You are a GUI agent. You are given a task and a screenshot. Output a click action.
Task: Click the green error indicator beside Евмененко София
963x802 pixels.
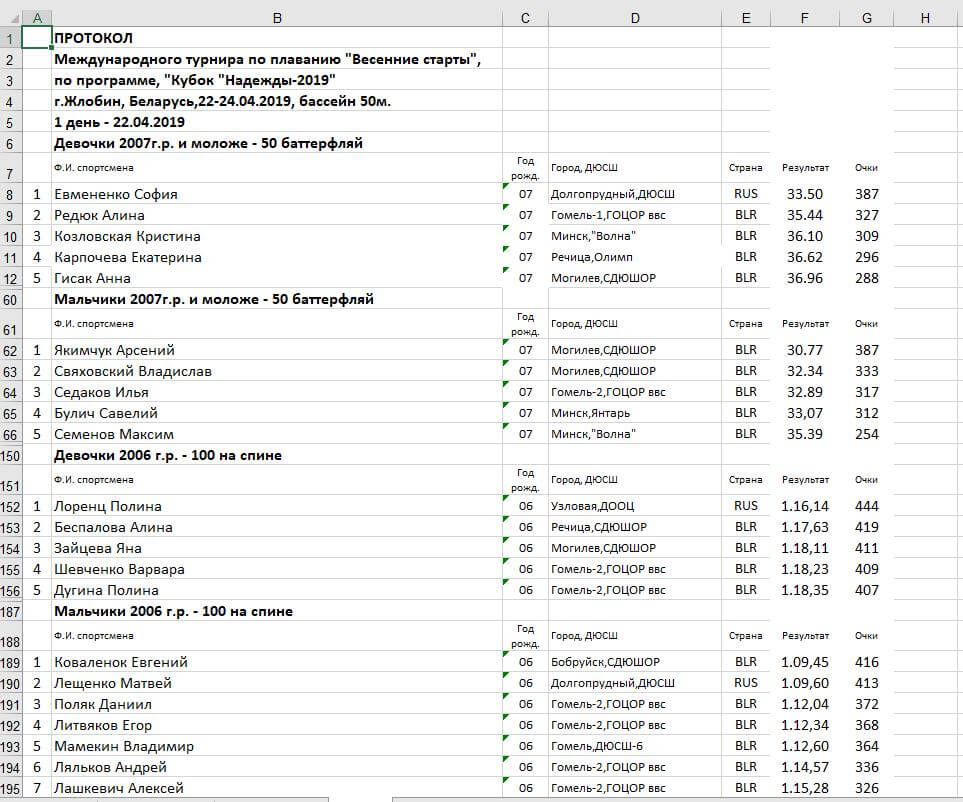[506, 185]
